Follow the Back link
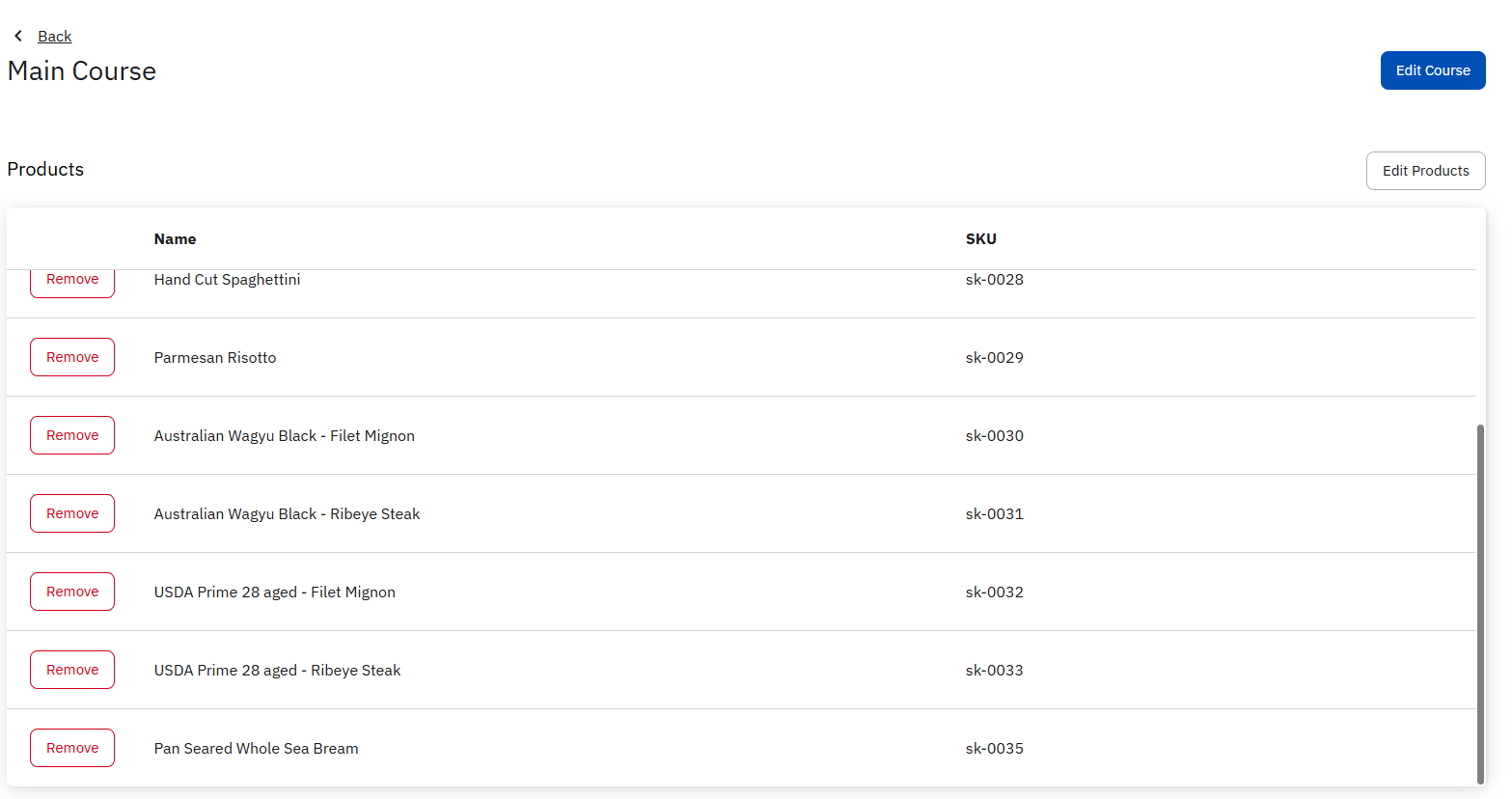Viewport: 1512px width, 799px height. (x=54, y=37)
